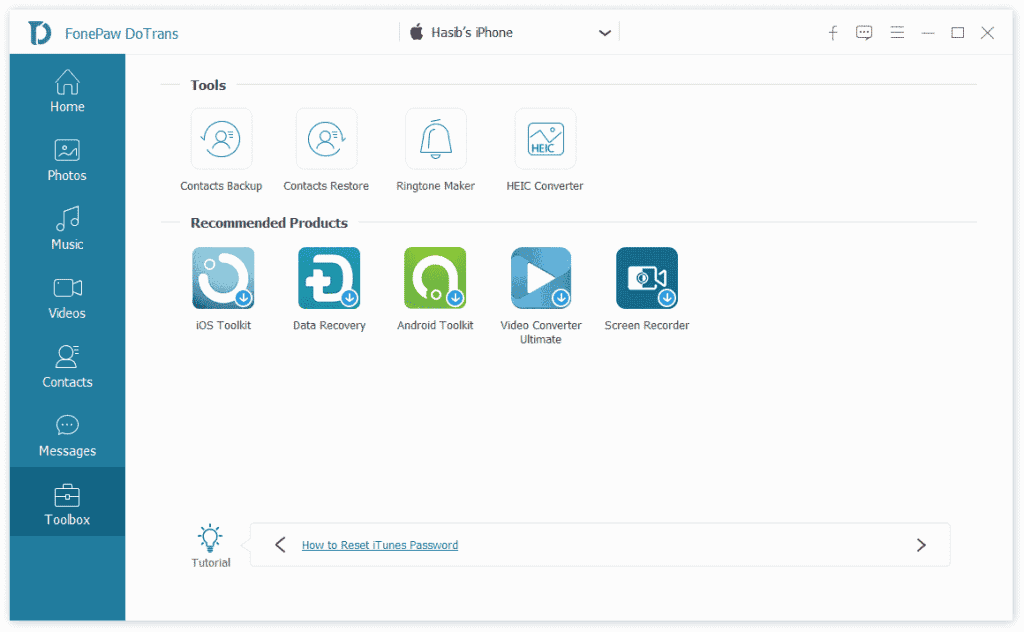Image resolution: width=1024 pixels, height=632 pixels.
Task: Open the How to Reset iTunes Password tutorial
Action: coord(380,544)
